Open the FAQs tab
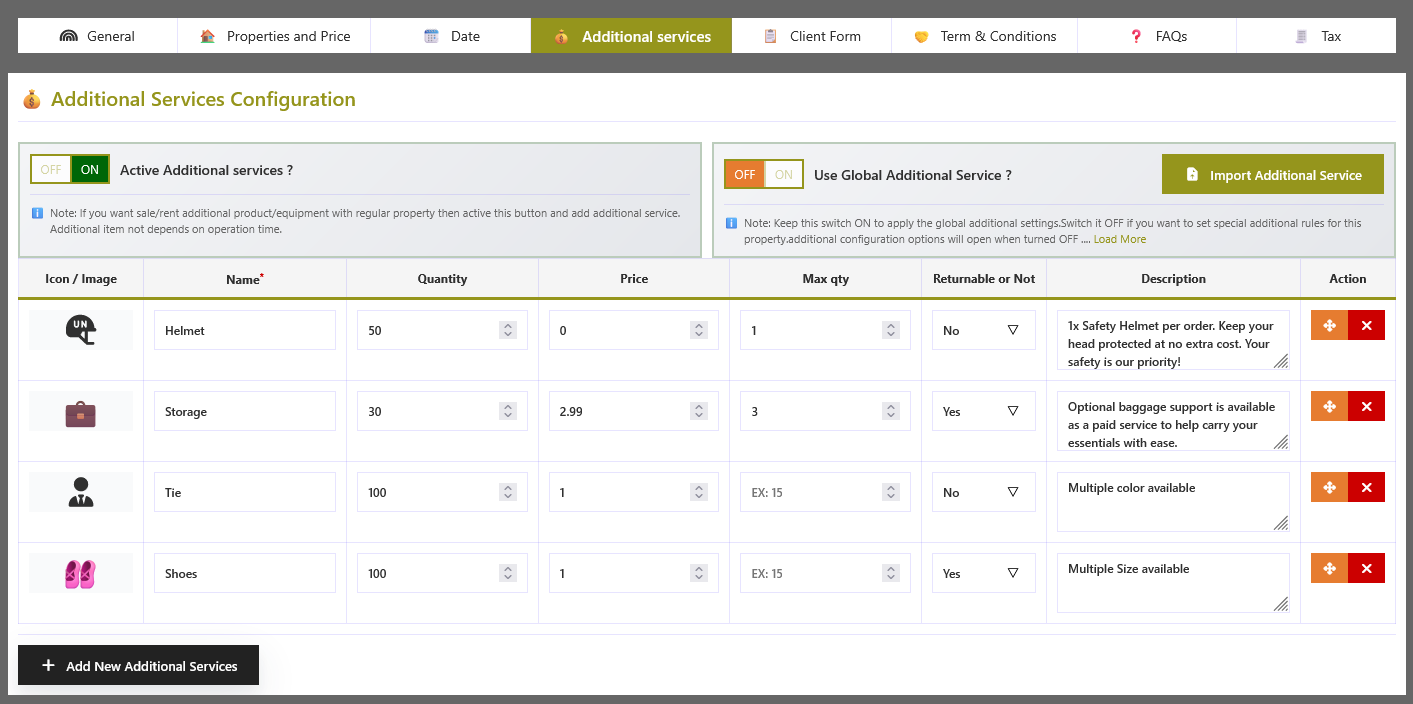 click(x=1157, y=36)
